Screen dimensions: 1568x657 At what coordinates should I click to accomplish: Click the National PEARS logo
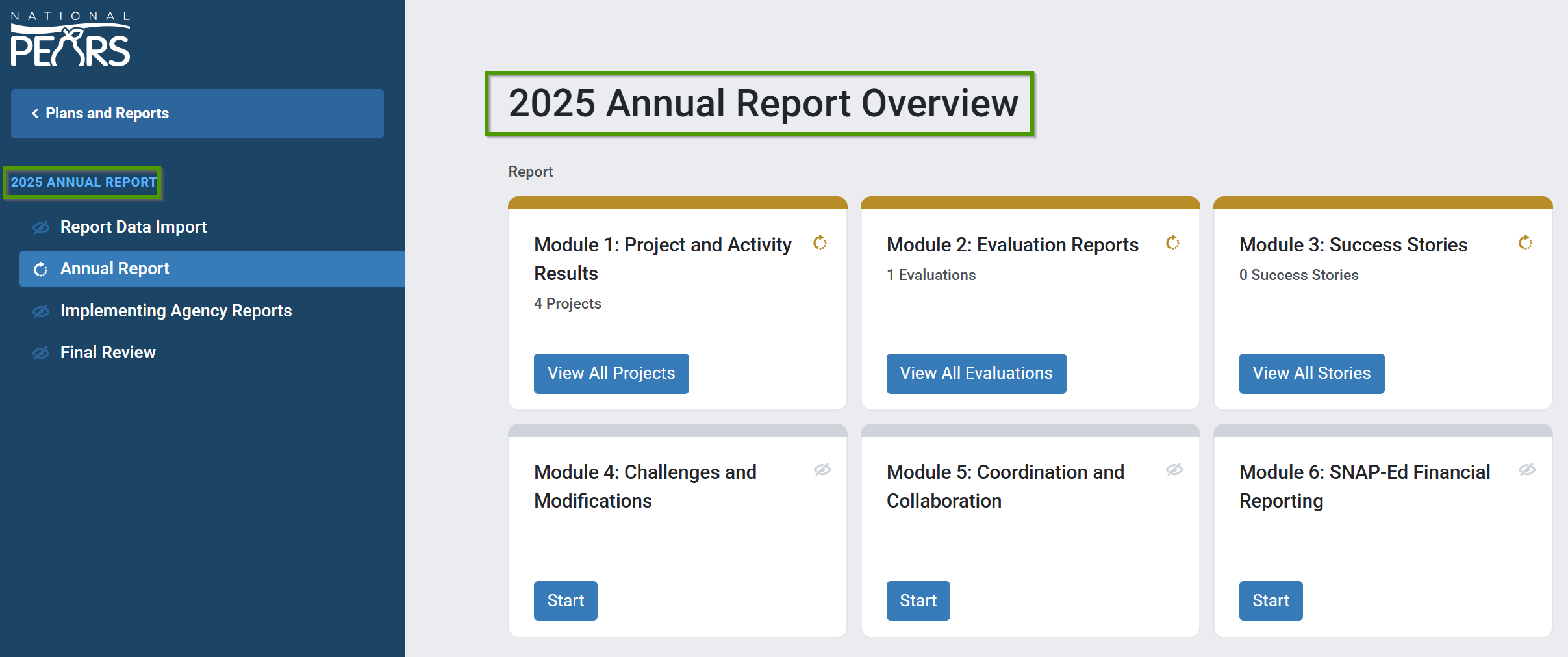pyautogui.click(x=70, y=40)
